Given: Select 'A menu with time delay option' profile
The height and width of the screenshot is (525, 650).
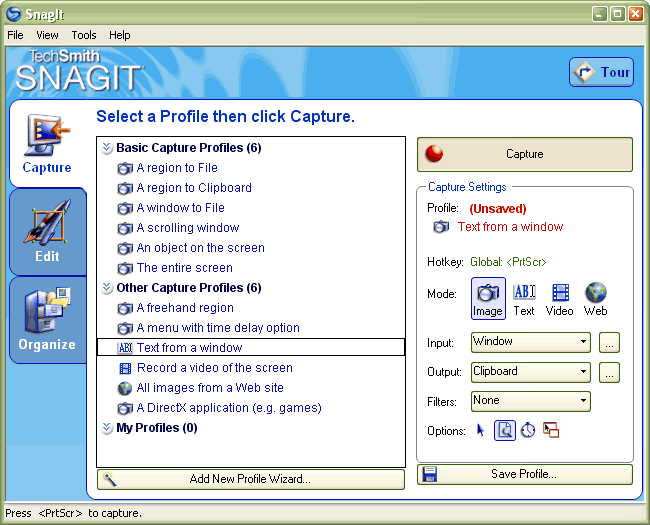Looking at the screenshot, I should [x=218, y=328].
